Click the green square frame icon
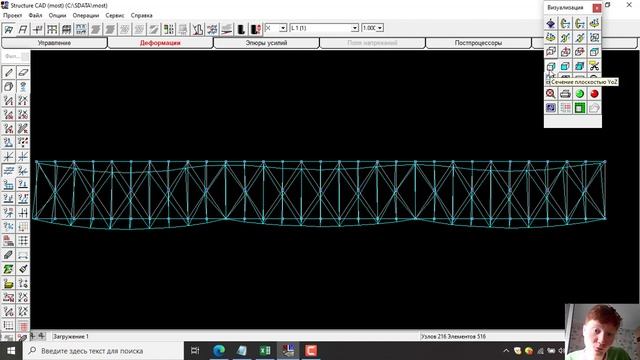Image resolution: width=640 pixels, height=360 pixels. pyautogui.click(x=580, y=108)
